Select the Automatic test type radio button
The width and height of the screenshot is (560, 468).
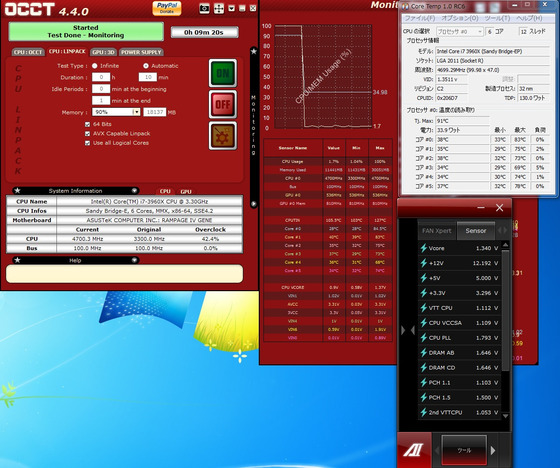[146, 66]
